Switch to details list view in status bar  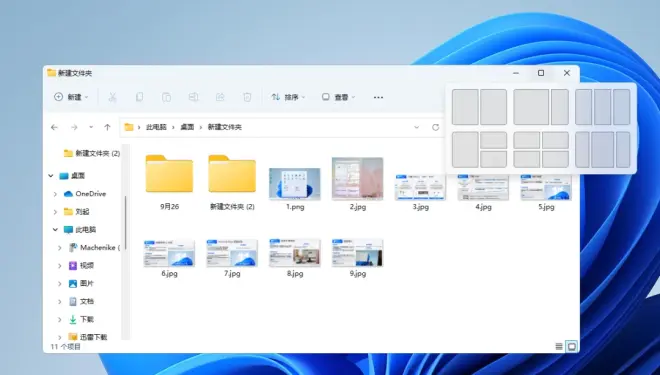click(559, 346)
